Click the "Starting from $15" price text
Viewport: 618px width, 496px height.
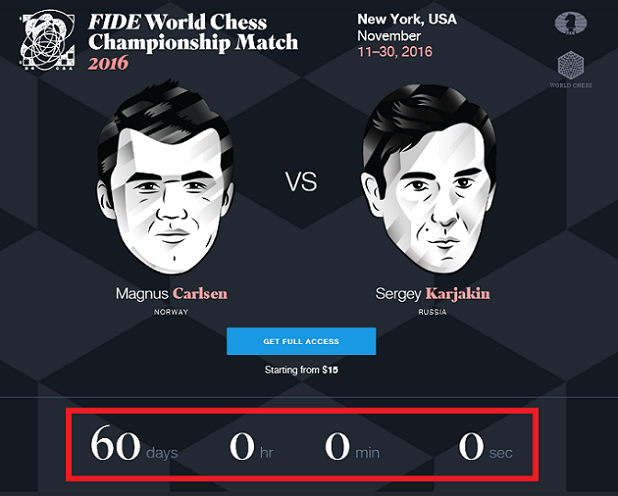(301, 370)
